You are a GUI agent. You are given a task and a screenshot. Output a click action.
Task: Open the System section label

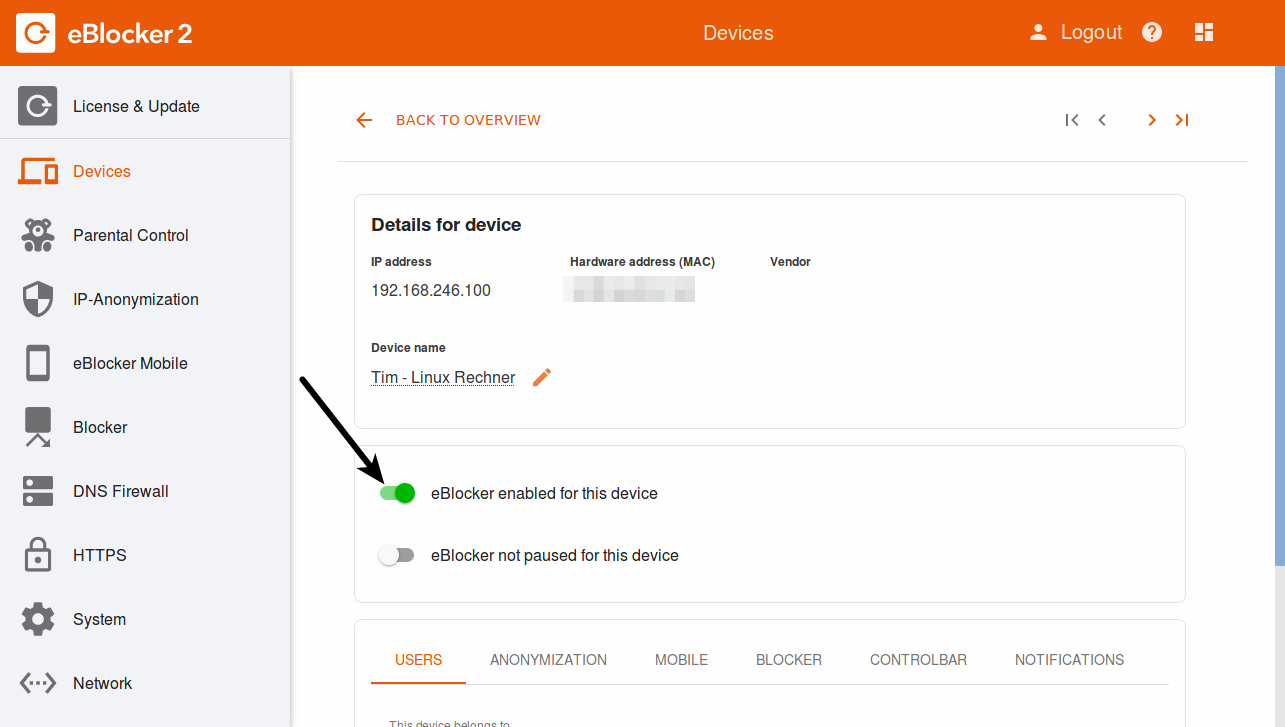99,619
